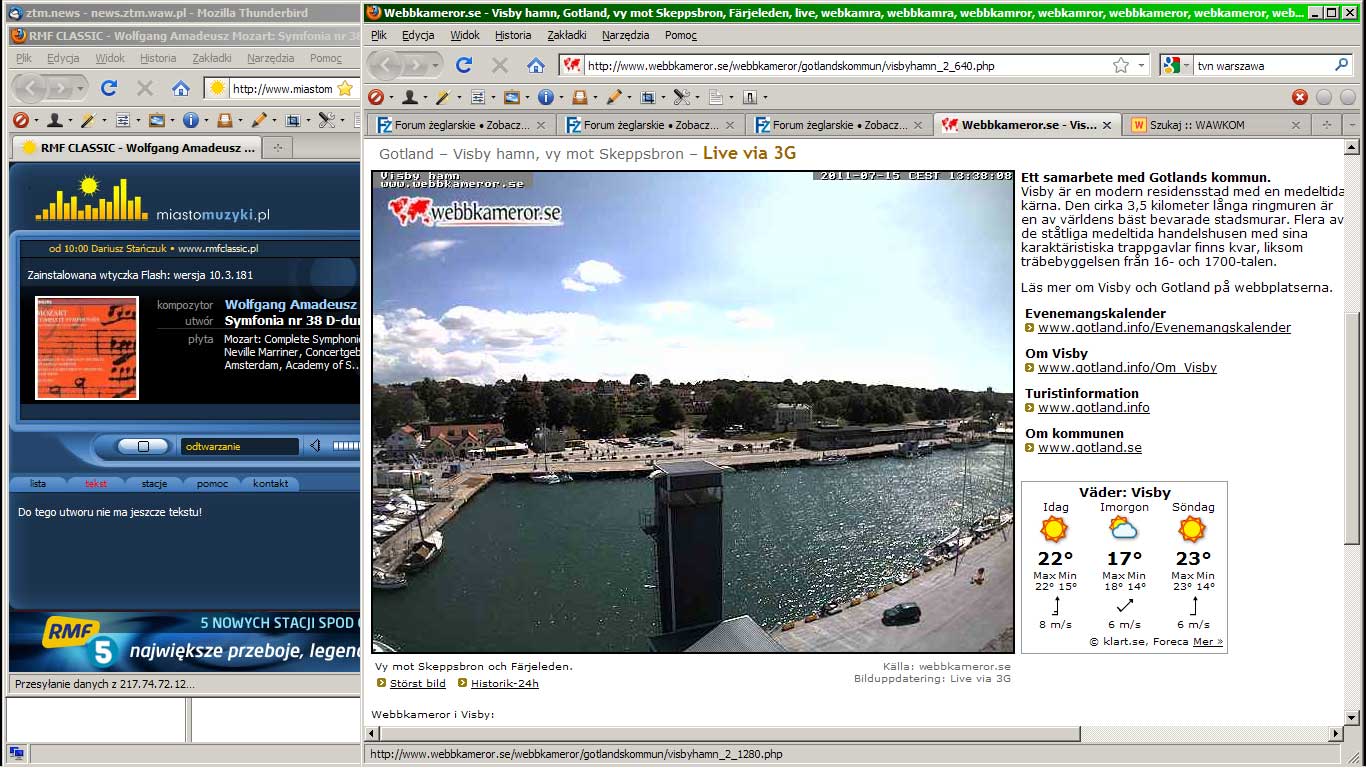This screenshot has width=1366, height=768.
Task: Bookmark the webbkameror page with star icon
Action: point(1121,65)
